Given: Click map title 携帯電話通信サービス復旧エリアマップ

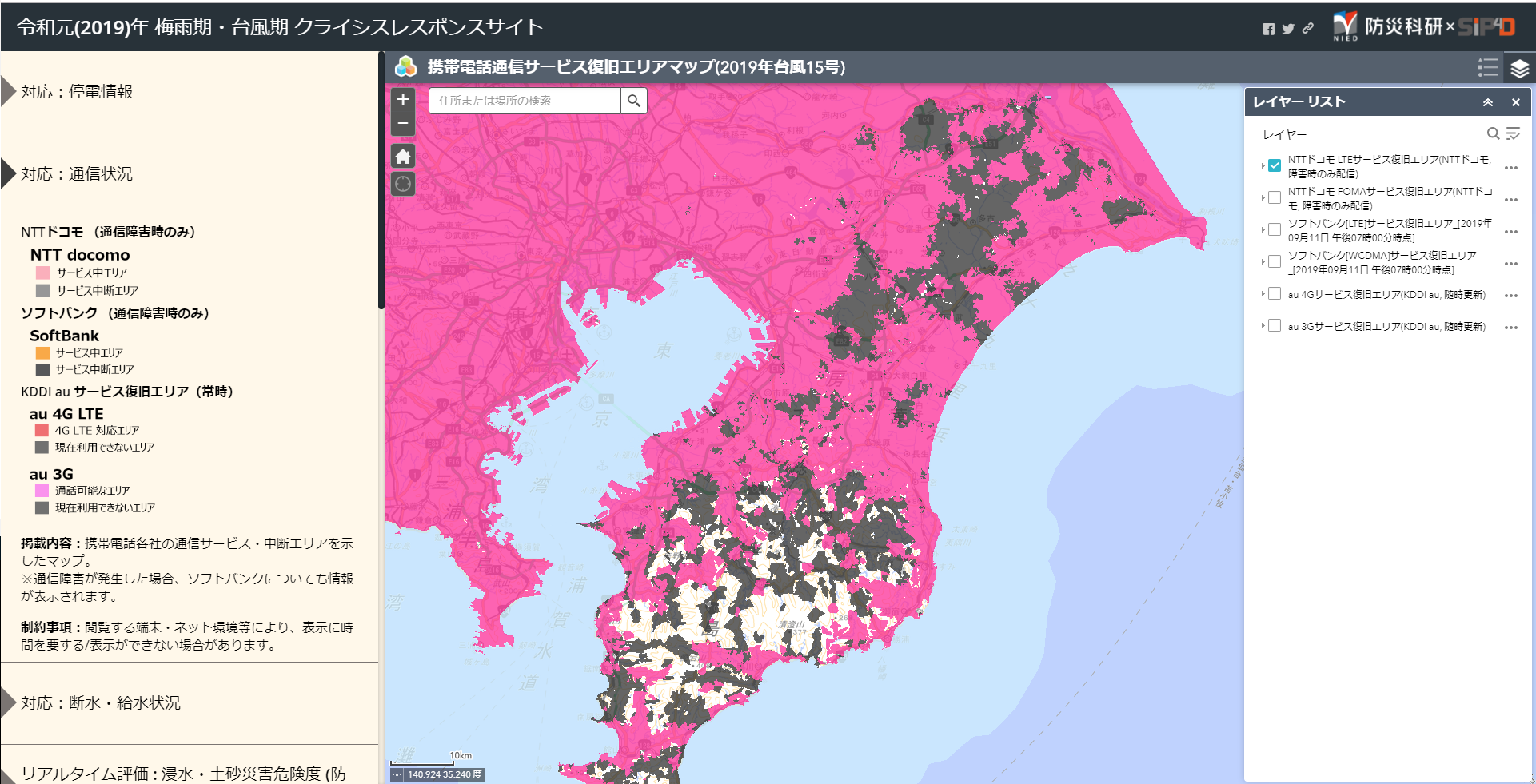Looking at the screenshot, I should point(636,67).
